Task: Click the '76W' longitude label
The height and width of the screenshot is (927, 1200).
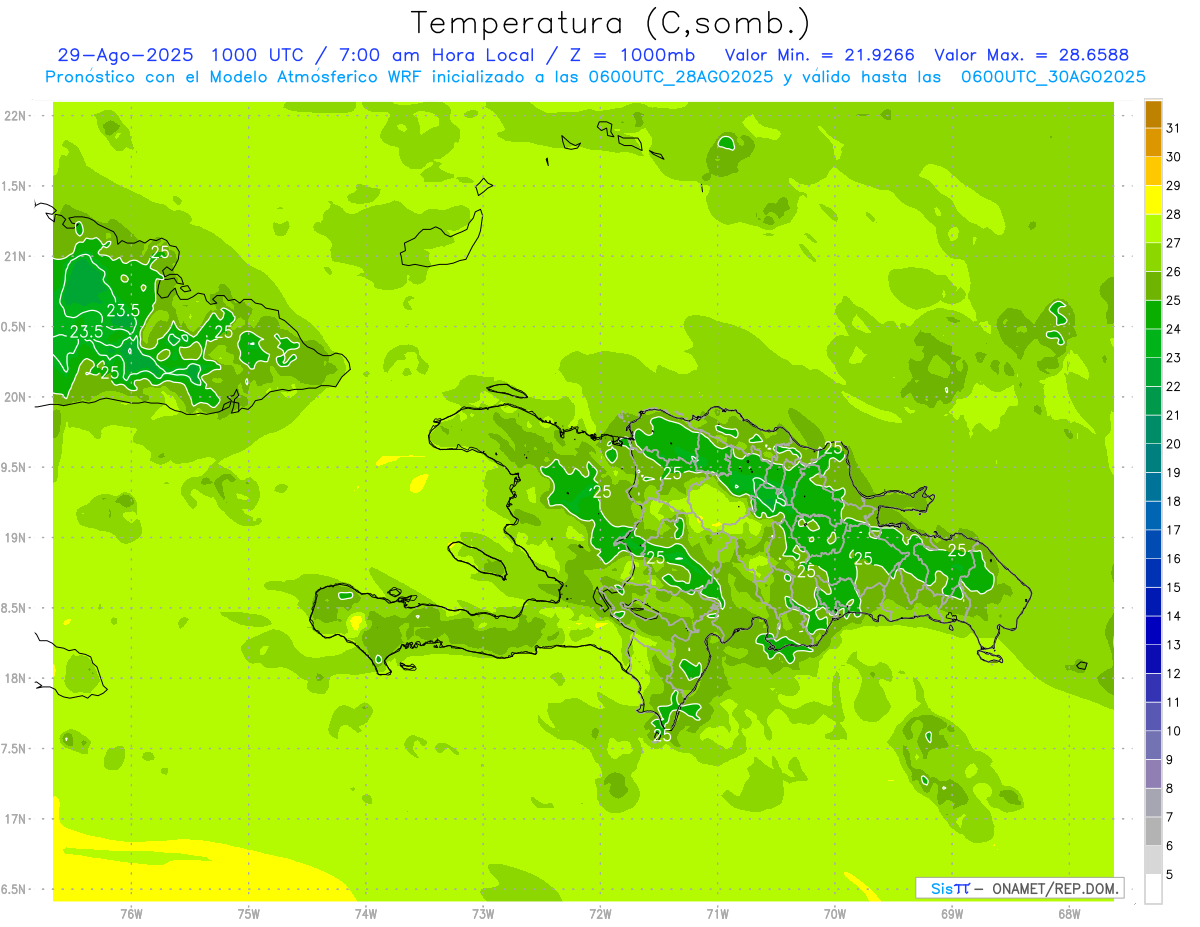Action: [x=131, y=914]
